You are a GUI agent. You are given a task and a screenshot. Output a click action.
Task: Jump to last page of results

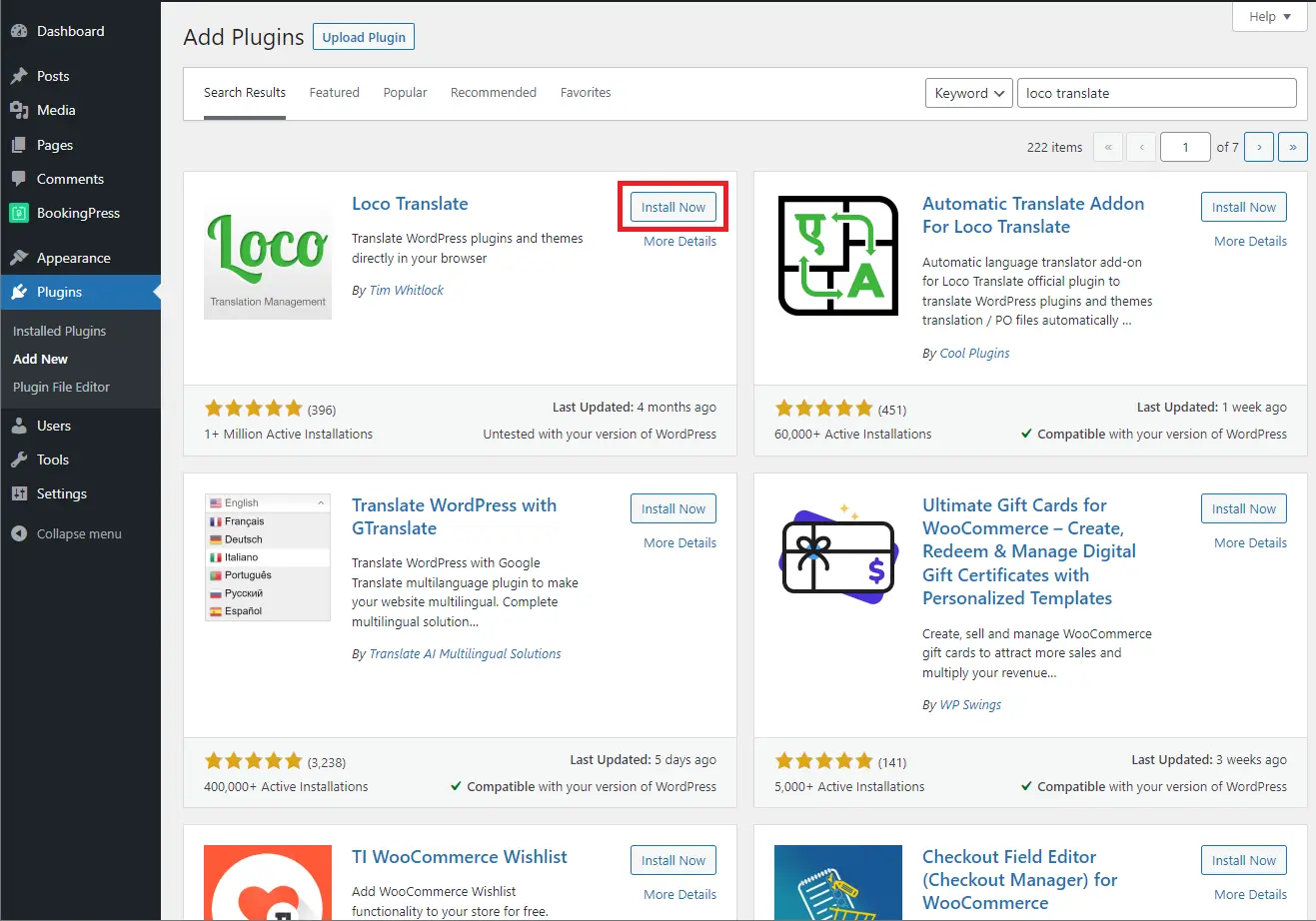pos(1293,147)
